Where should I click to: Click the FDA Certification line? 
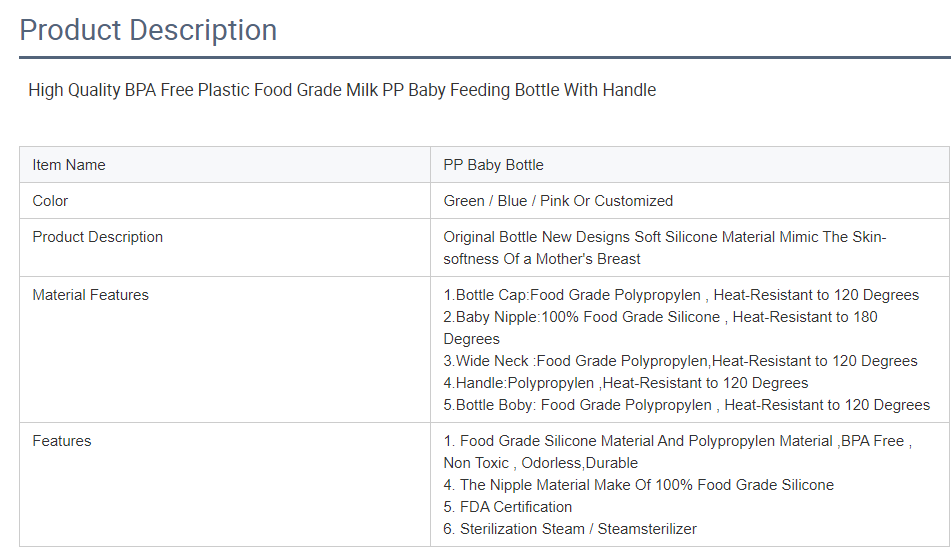click(x=508, y=506)
